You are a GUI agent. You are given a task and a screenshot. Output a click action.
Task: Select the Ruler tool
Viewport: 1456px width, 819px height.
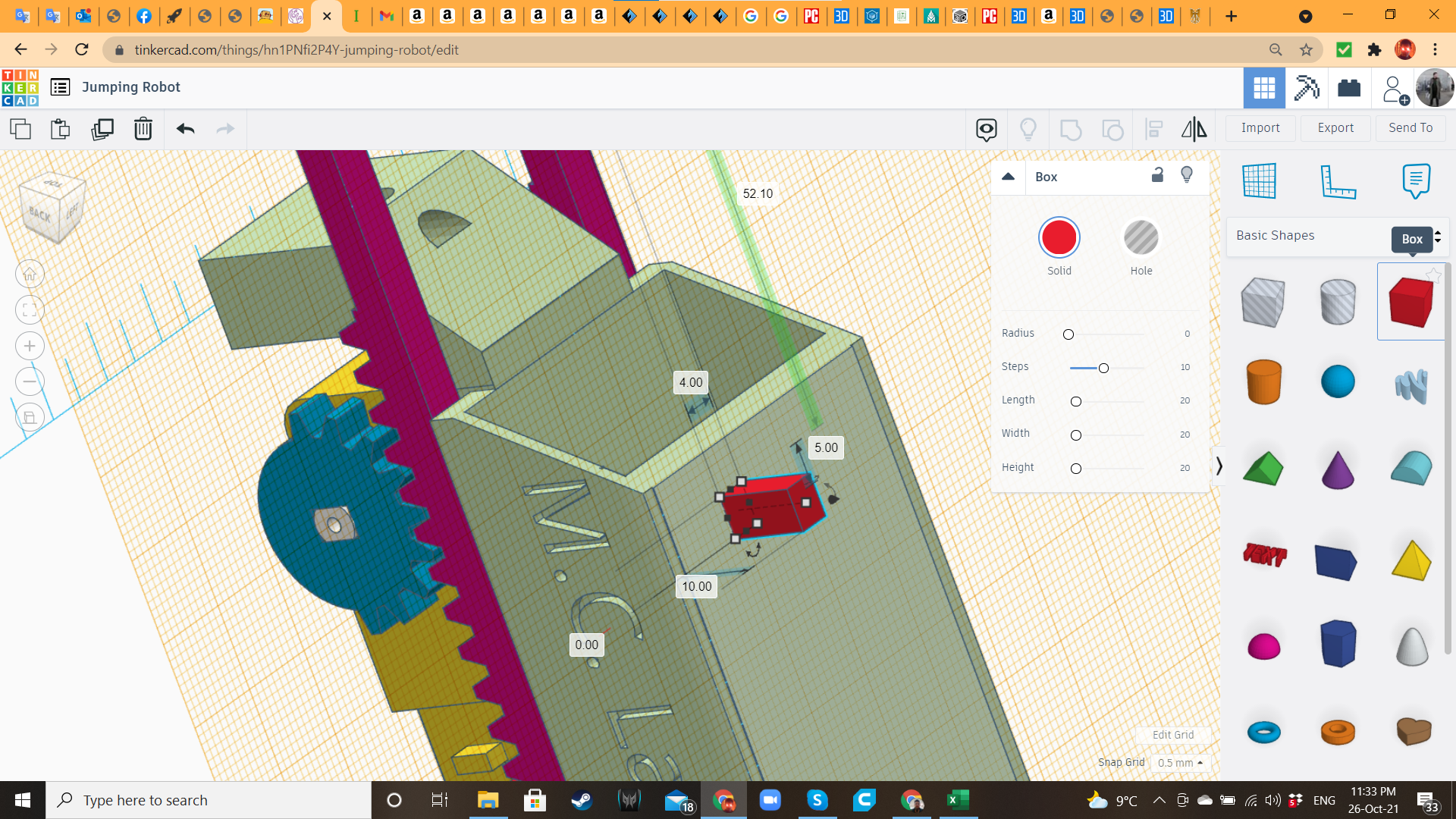pos(1338,180)
